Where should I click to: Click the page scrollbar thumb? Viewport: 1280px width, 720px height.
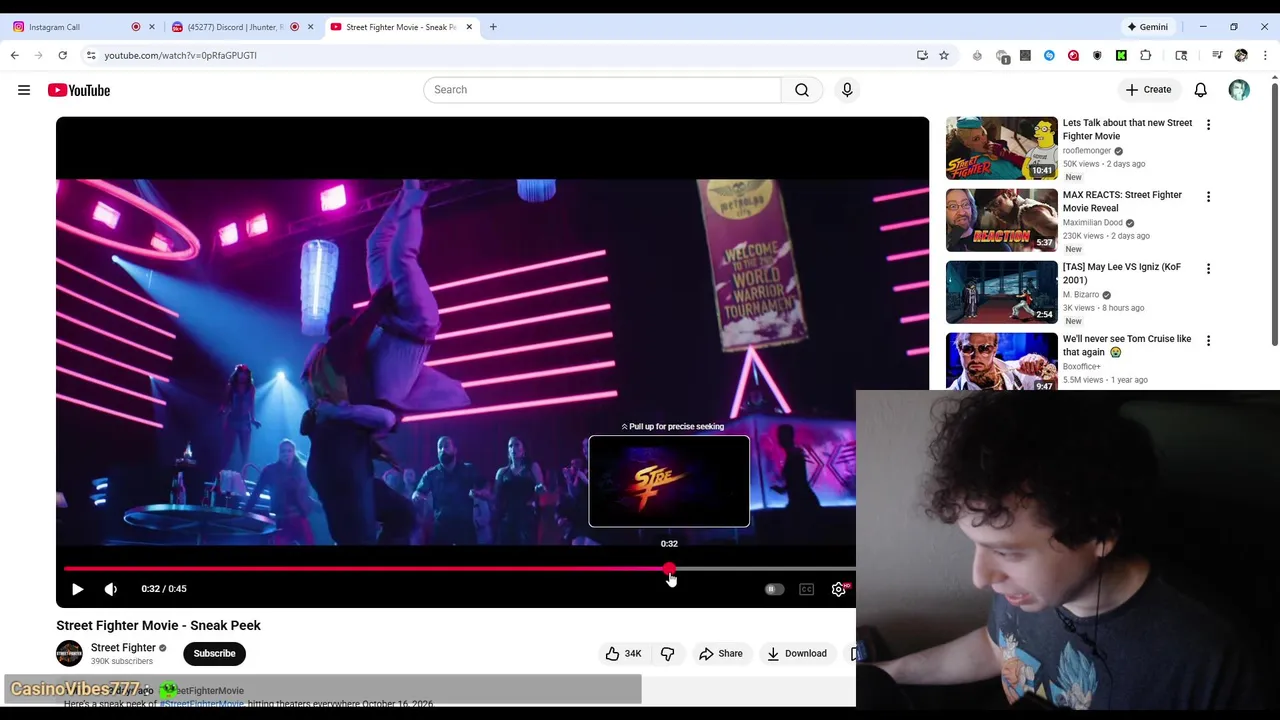[1275, 215]
